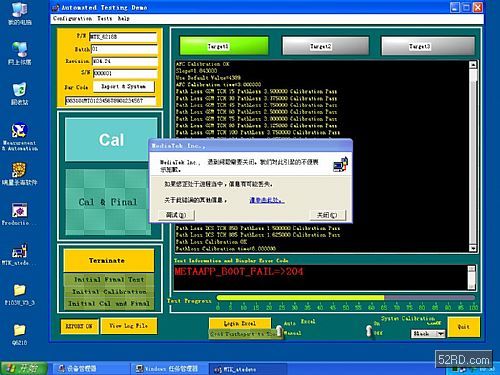
Task: Click the METAAPP_BOOT_FAIL=>204 error text
Action: (x=239, y=271)
